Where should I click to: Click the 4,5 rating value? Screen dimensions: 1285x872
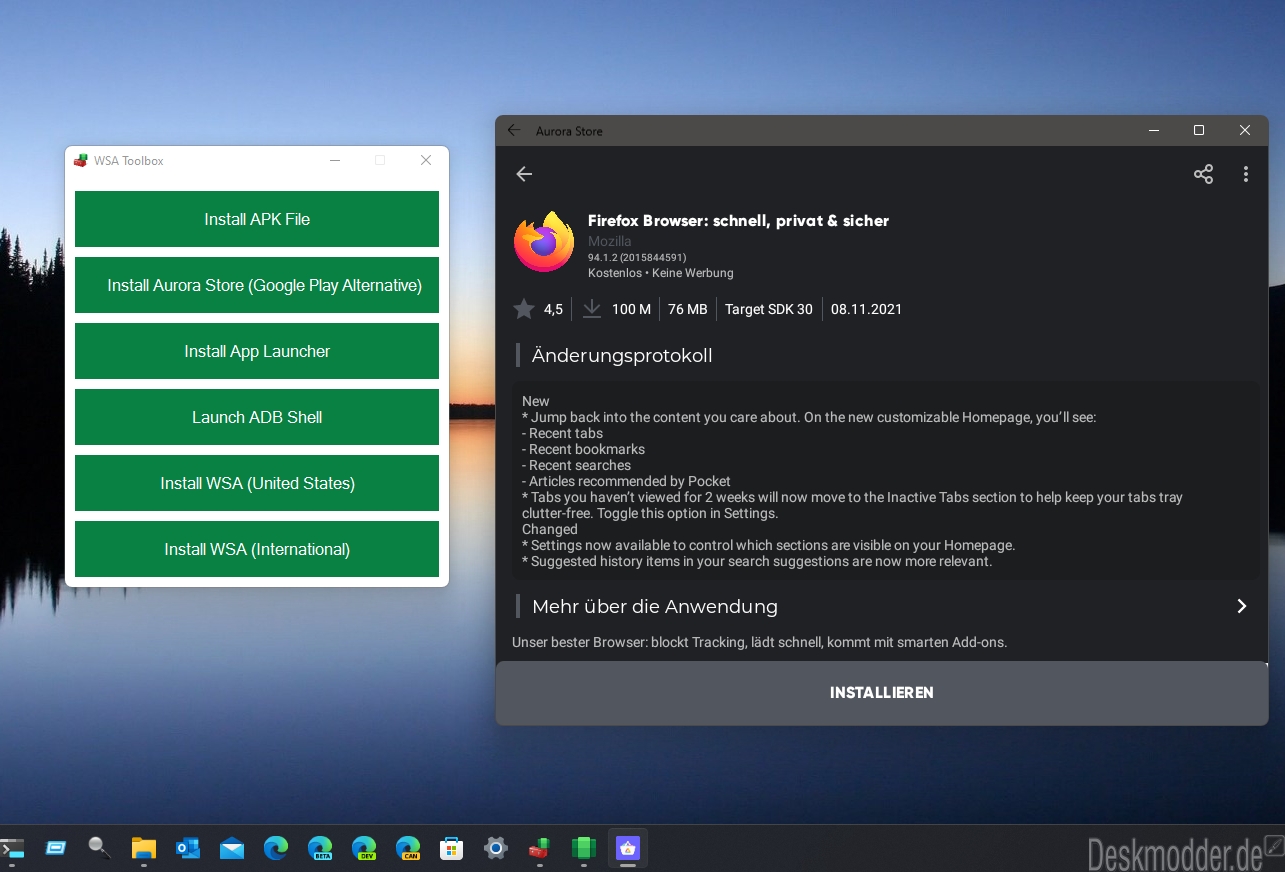tap(553, 309)
